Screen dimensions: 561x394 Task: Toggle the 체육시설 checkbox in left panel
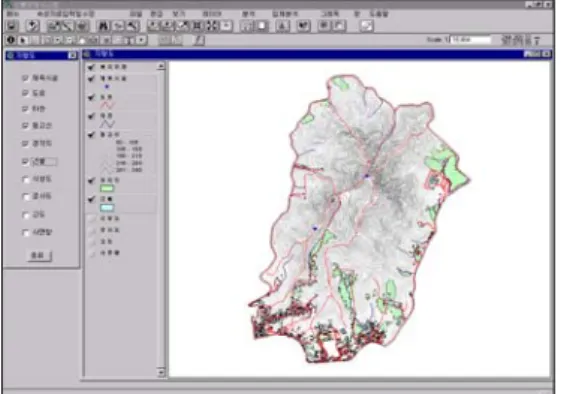(25, 78)
